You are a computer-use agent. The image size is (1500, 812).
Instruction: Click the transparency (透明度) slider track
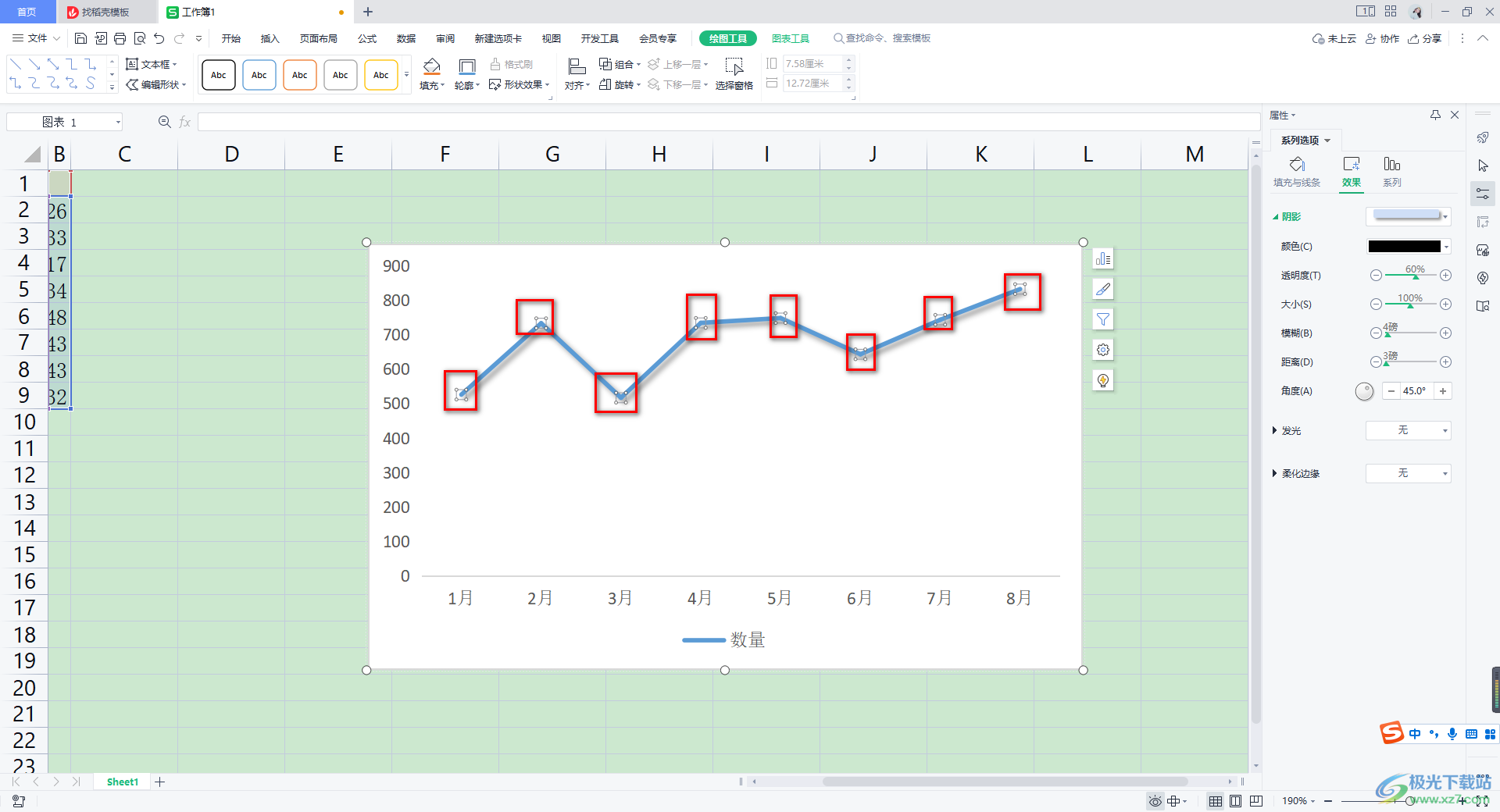(x=1410, y=276)
